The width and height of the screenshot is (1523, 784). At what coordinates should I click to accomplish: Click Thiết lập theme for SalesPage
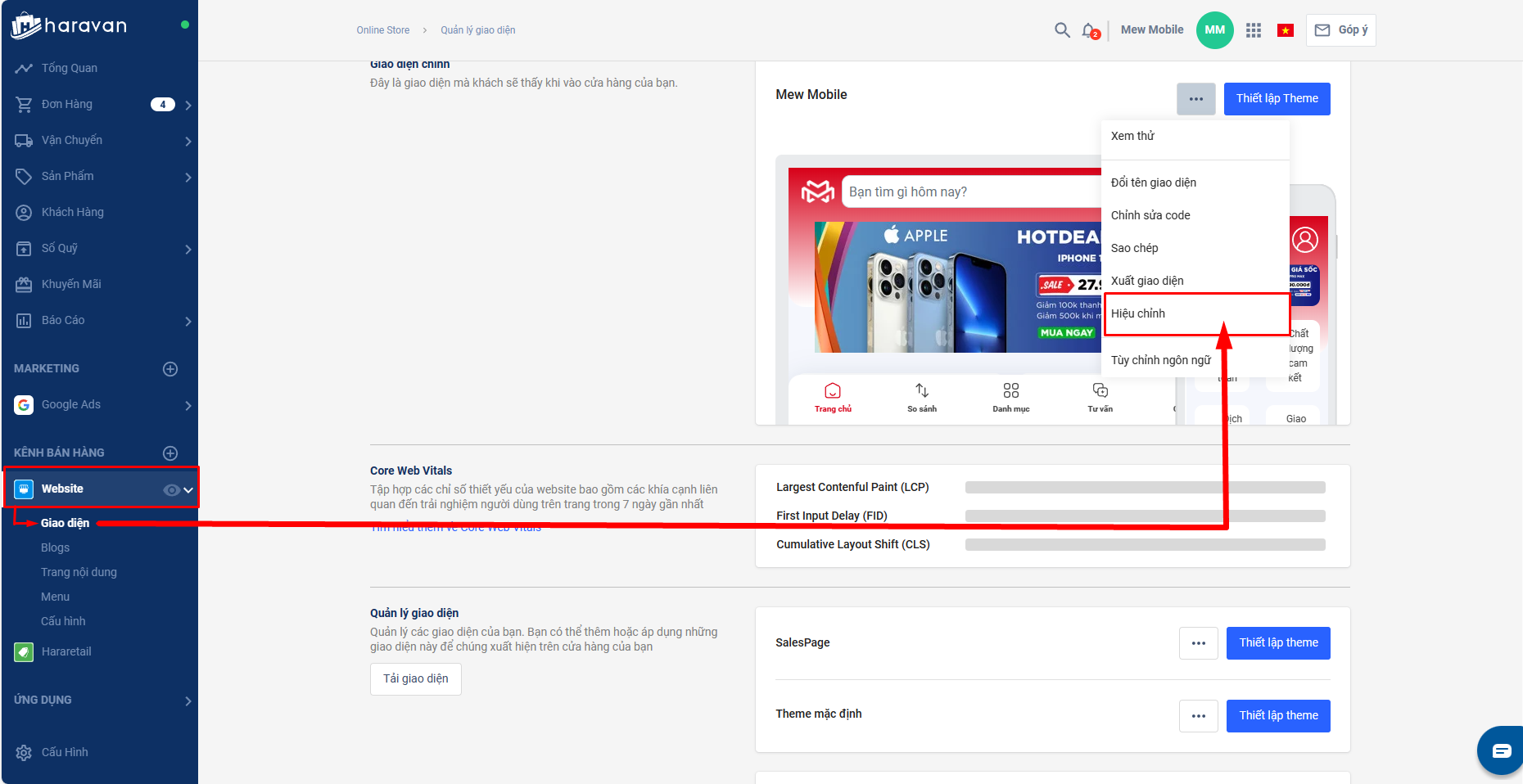1278,643
